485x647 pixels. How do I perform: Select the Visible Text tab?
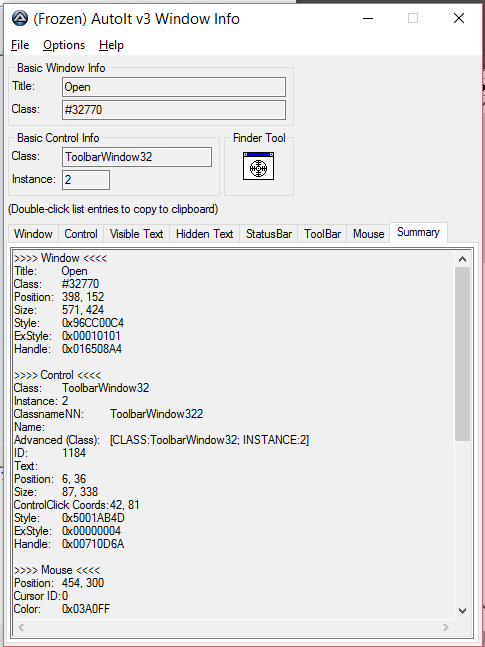(x=137, y=234)
